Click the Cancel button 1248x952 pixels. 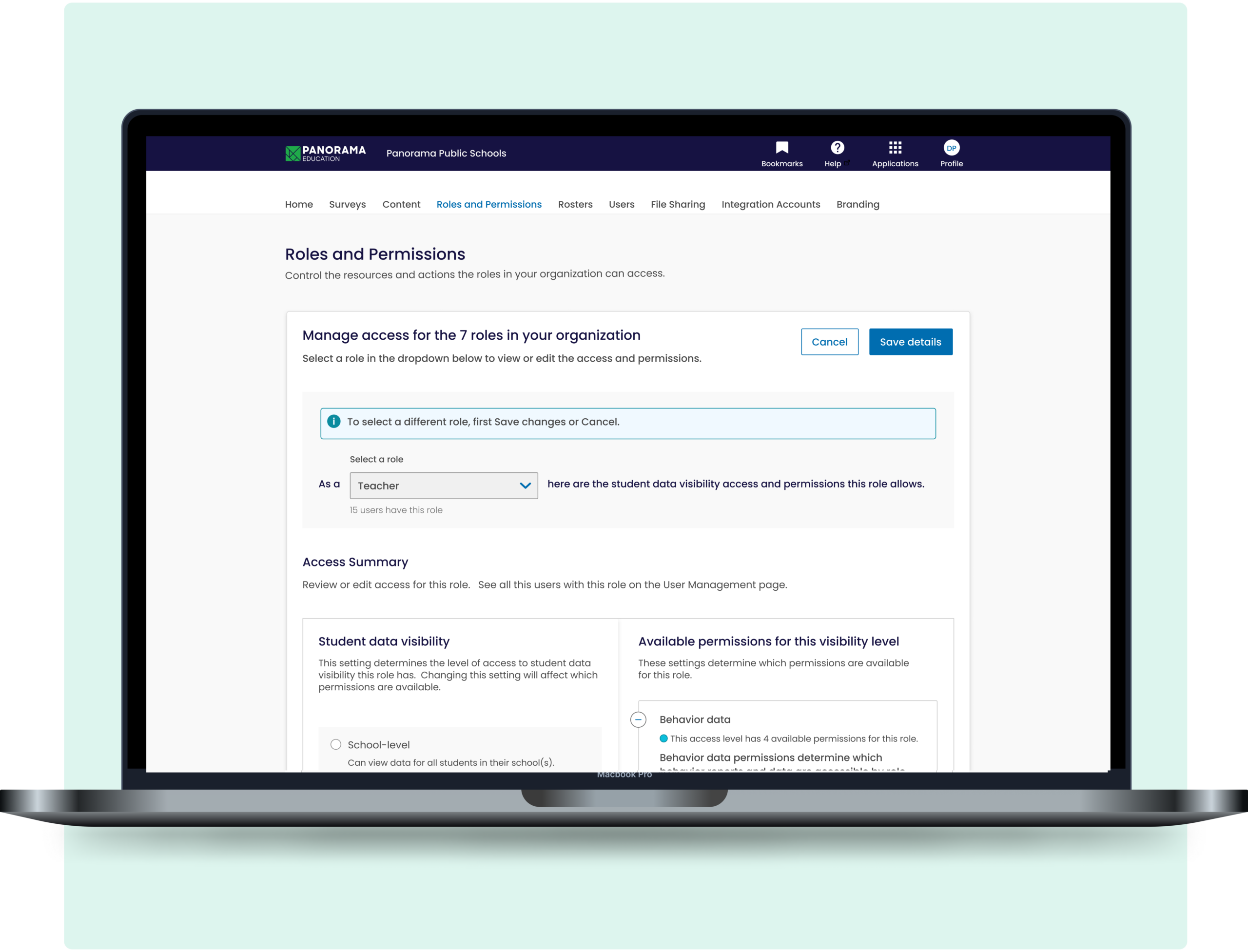(830, 341)
